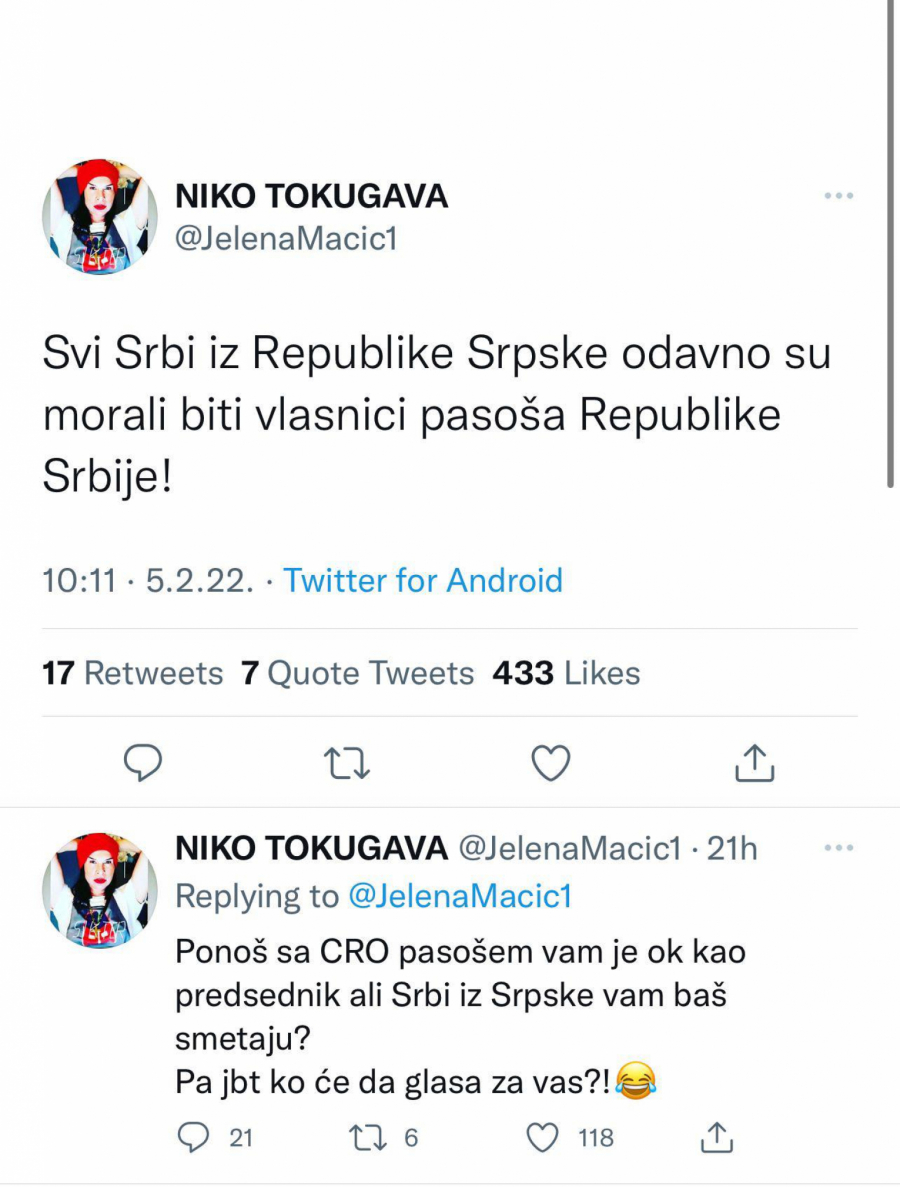This screenshot has width=900, height=1187.
Task: Like the main tweet using the heart icon
Action: click(550, 763)
